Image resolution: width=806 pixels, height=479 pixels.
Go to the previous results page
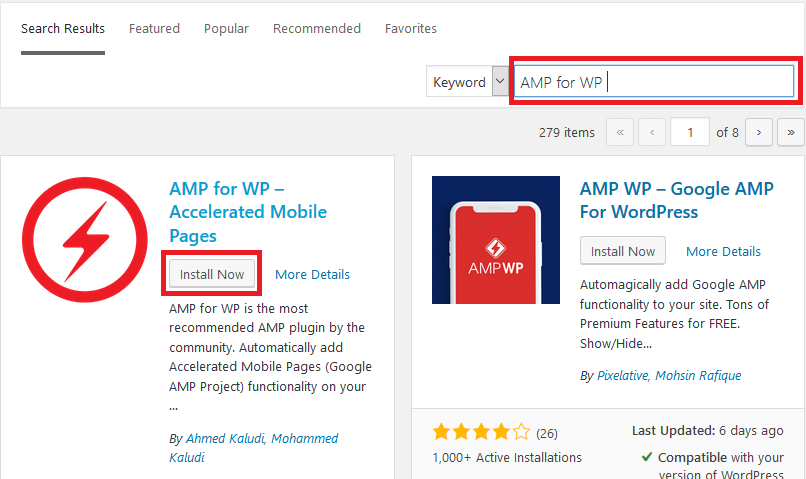[652, 133]
